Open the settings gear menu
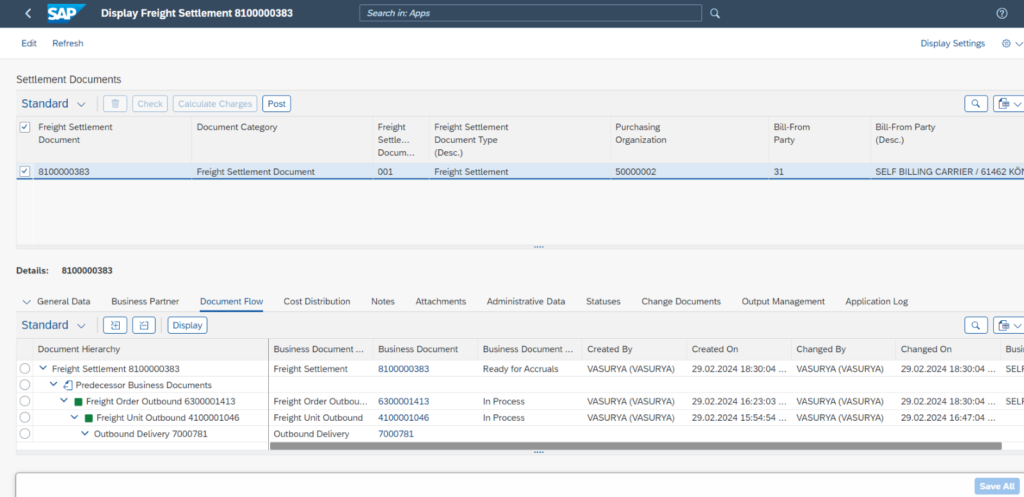The width and height of the screenshot is (1024, 497). coord(1007,44)
